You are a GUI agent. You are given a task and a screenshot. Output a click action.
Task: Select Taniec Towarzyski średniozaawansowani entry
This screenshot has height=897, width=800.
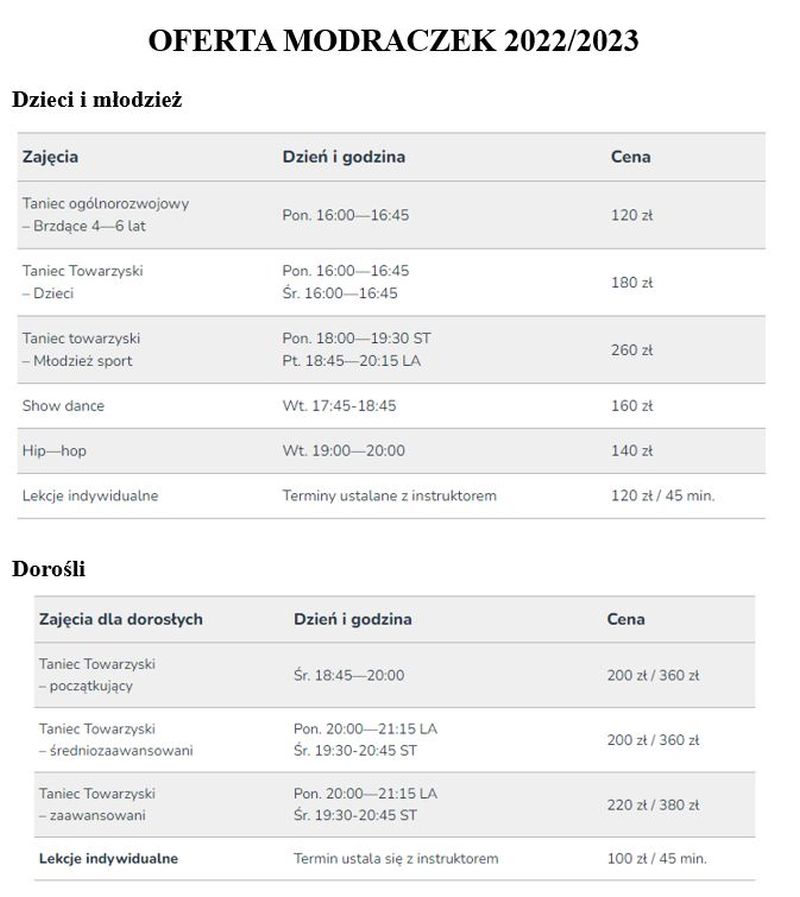[x=116, y=740]
